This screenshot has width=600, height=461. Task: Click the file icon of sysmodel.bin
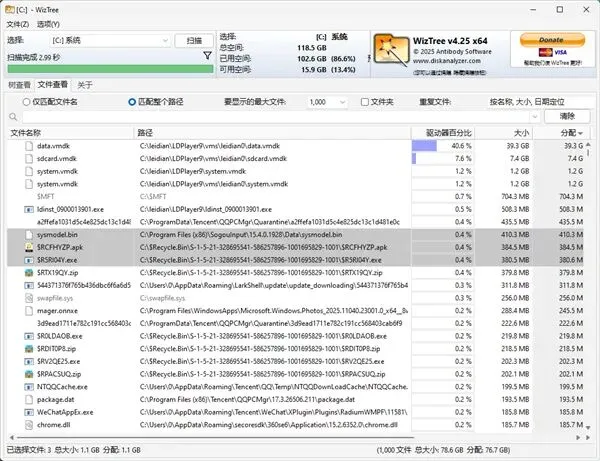pyautogui.click(x=29, y=235)
